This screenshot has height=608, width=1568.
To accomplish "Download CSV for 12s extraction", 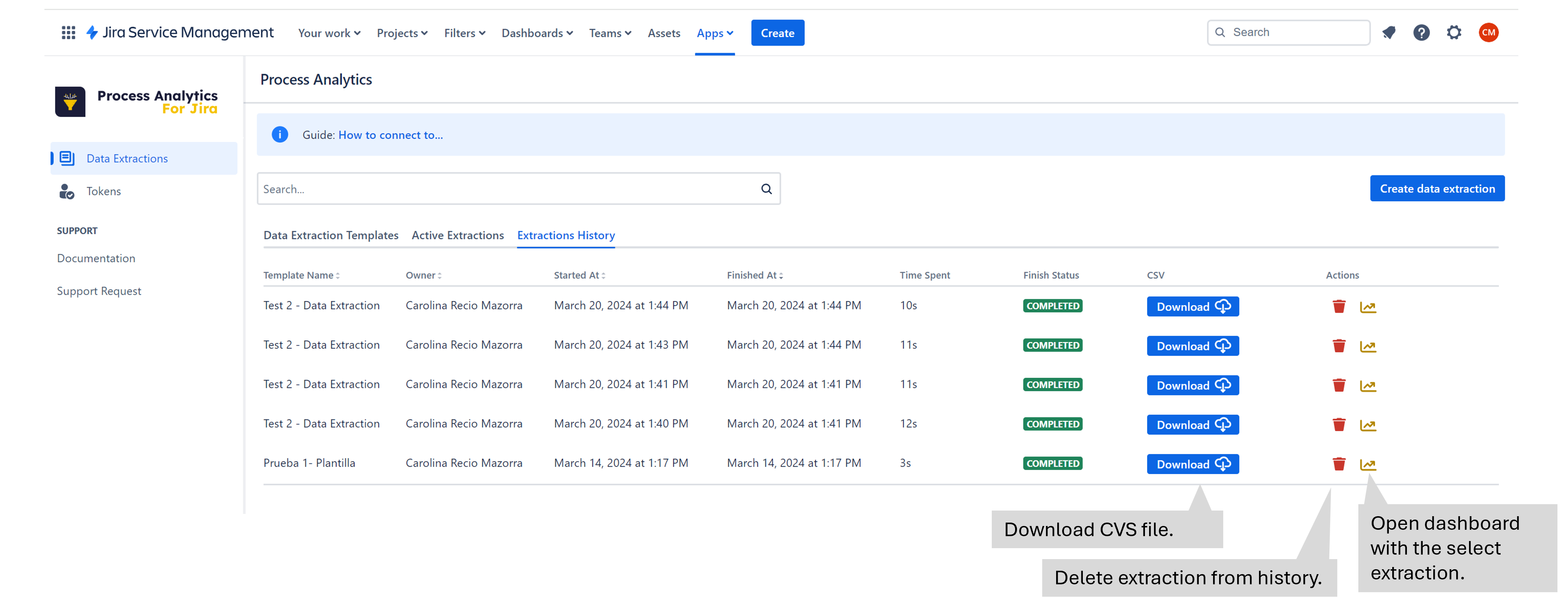I will [x=1192, y=425].
